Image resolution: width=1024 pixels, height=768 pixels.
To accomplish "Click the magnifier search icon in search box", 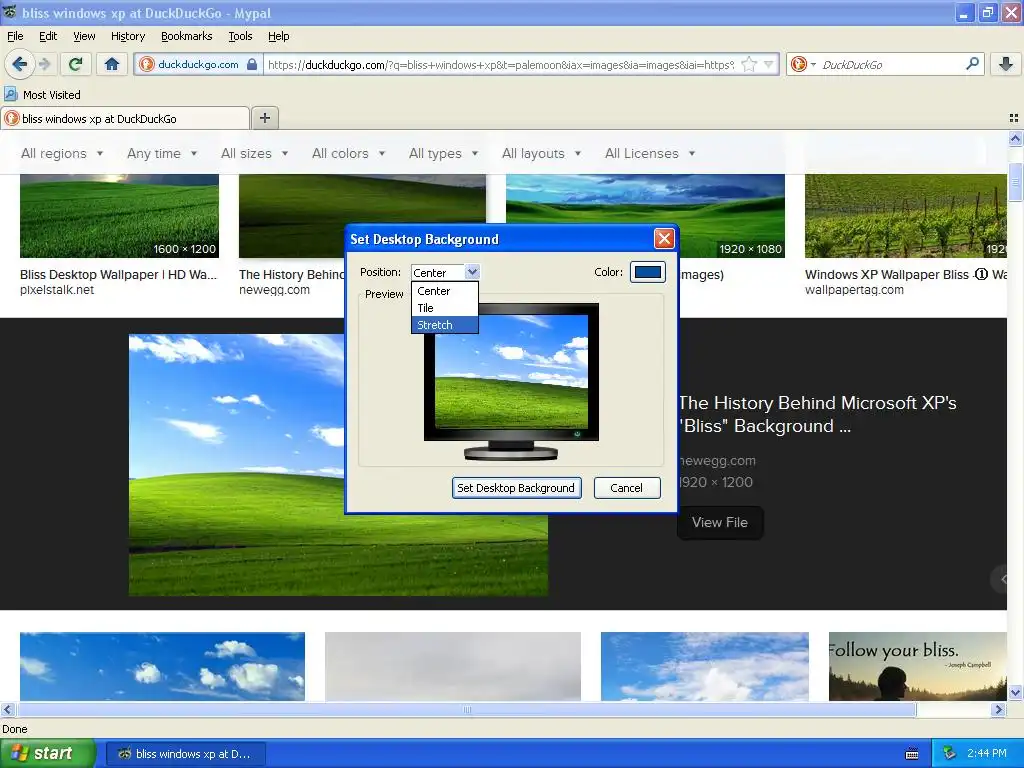I will pos(972,63).
